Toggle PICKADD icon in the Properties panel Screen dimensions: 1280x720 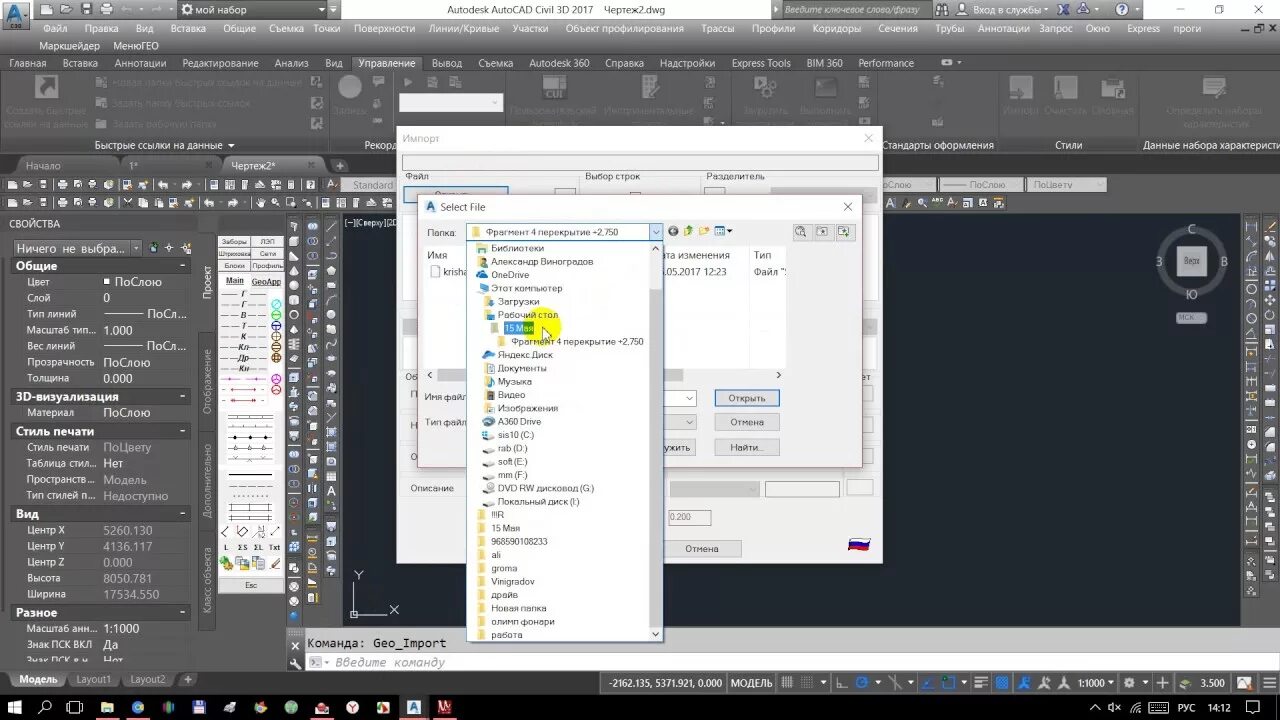153,248
